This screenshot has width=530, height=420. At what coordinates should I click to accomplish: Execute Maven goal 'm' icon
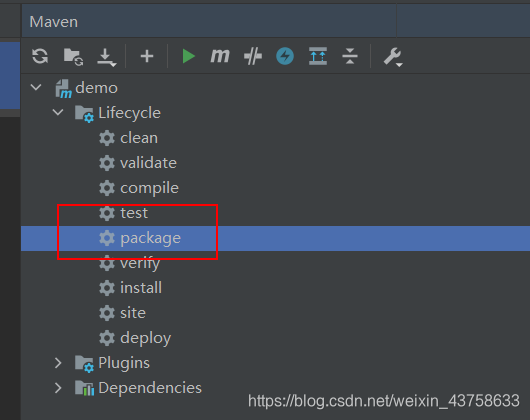pos(220,56)
